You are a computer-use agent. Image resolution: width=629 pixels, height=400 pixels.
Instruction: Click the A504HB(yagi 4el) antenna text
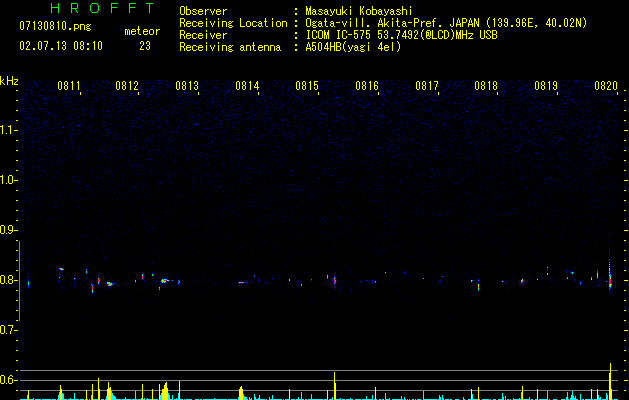[353, 47]
